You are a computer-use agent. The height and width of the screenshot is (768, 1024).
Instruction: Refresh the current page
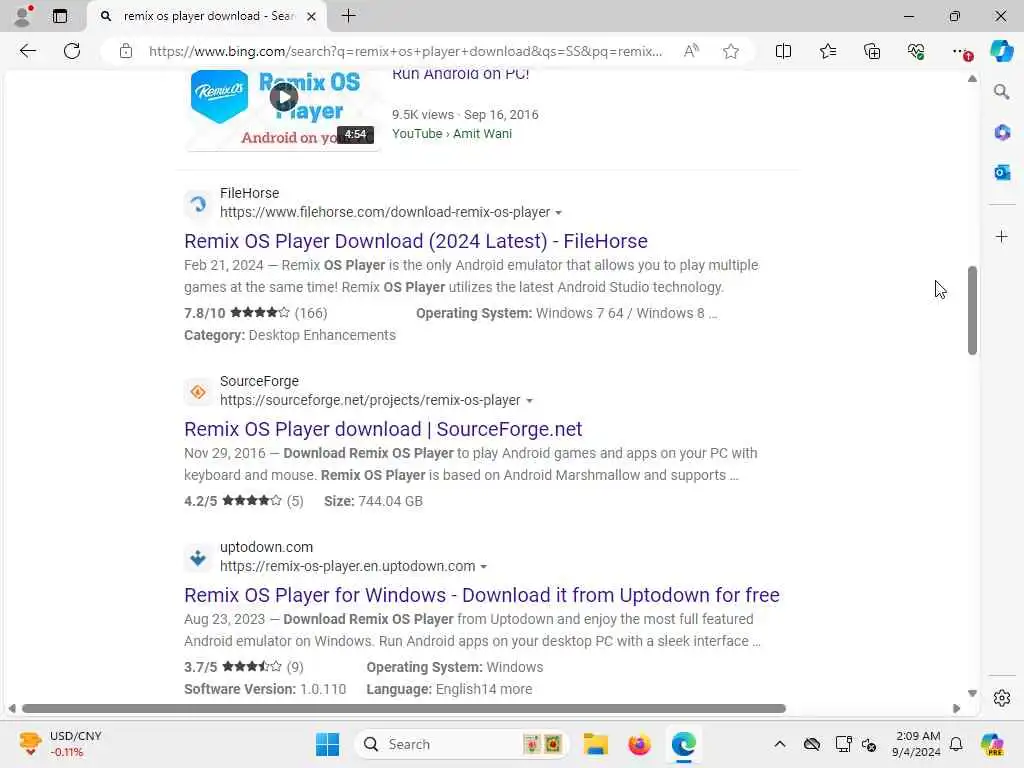(x=72, y=51)
